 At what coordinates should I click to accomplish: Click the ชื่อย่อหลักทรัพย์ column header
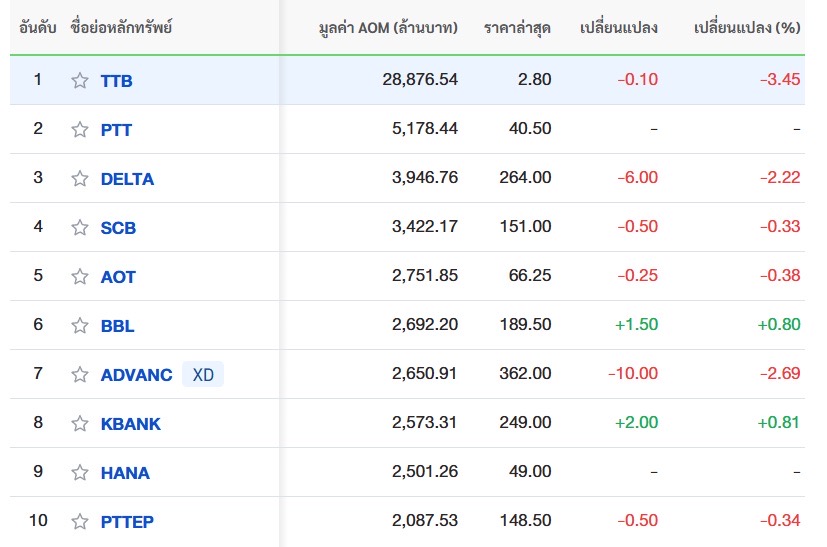click(x=121, y=27)
